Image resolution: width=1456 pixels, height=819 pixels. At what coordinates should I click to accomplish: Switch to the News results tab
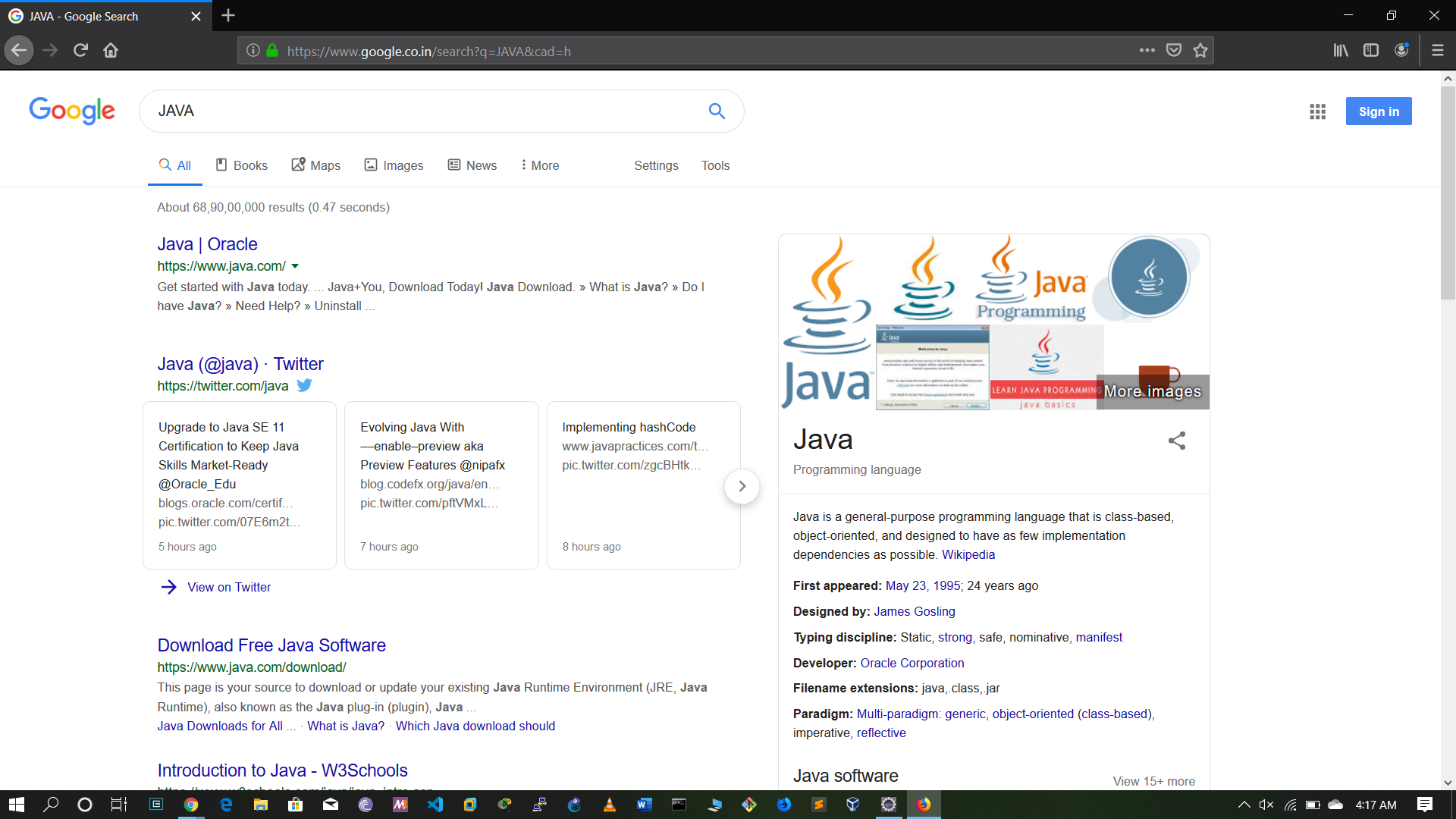point(472,165)
